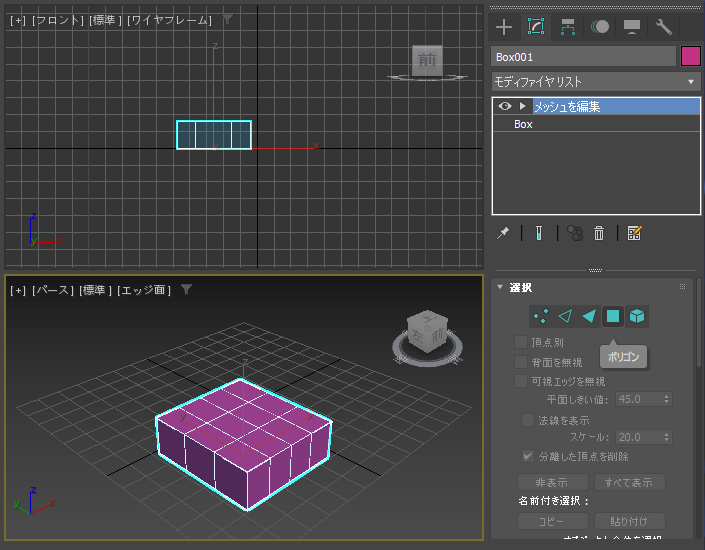The image size is (705, 550).
Task: Open the [ワイヤフレーム] display menu
Action: (169, 20)
